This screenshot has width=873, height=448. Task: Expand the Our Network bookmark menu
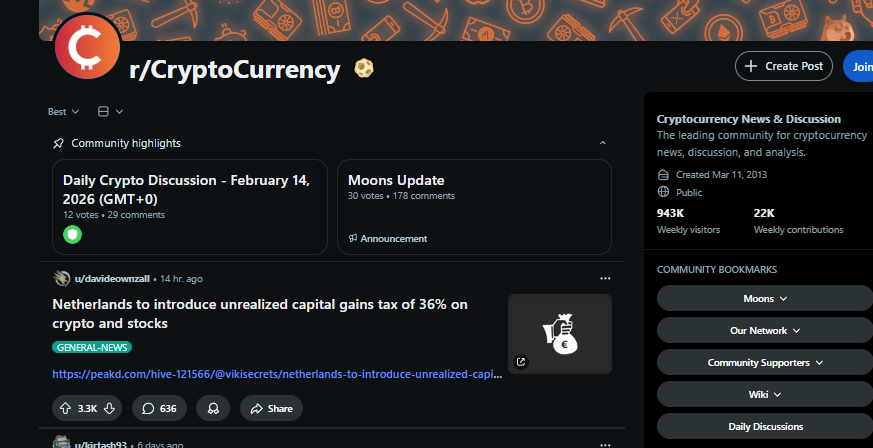click(765, 330)
